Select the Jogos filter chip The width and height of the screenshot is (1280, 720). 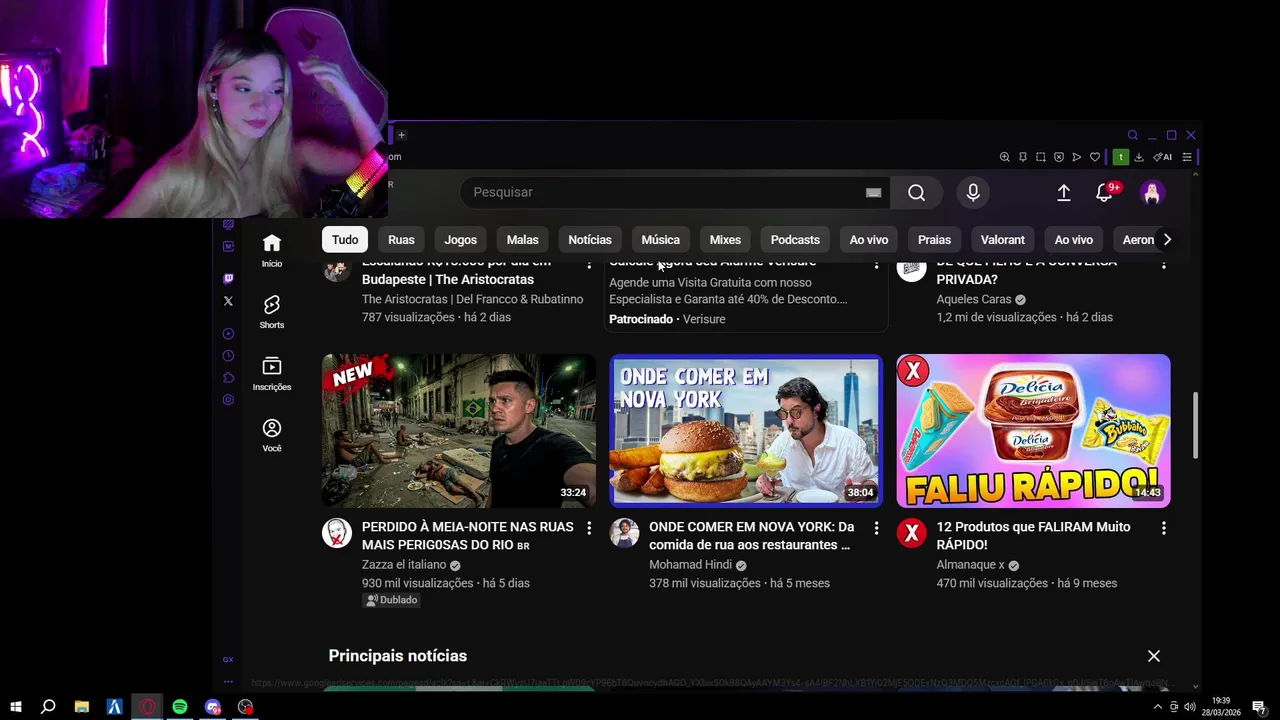click(461, 240)
